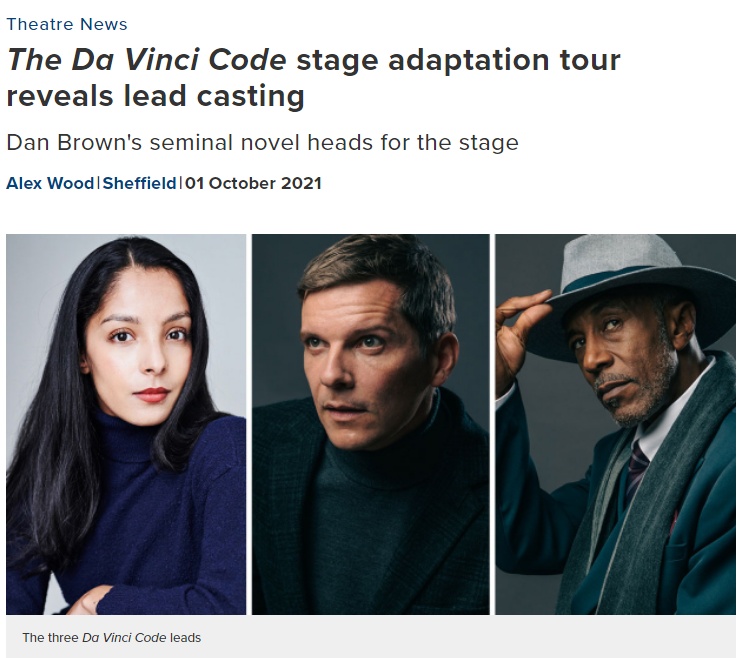Screen dimensions: 740x658
Task: Click empty grey caption bar beside caption text
Action: point(470,637)
